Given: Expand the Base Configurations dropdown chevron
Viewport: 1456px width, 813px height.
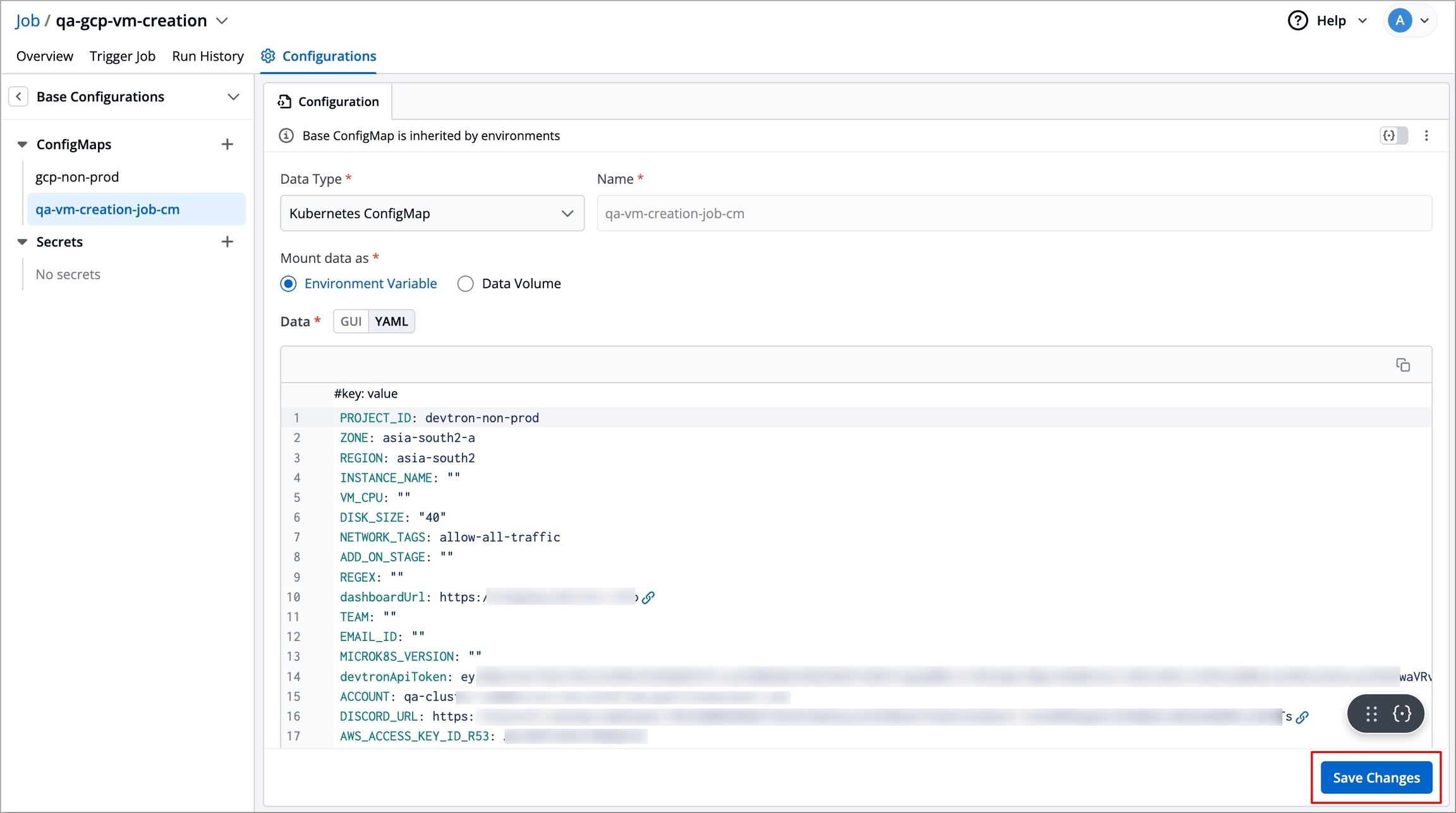Looking at the screenshot, I should click(233, 97).
